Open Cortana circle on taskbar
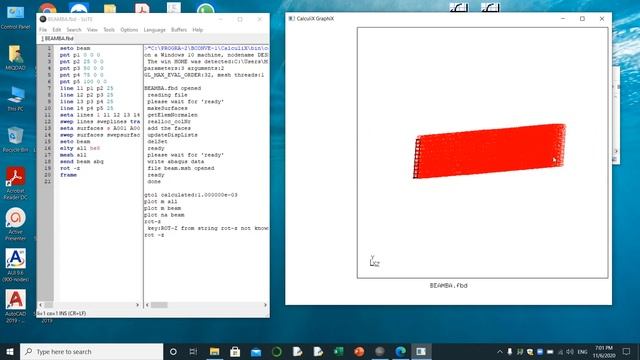 [173, 351]
